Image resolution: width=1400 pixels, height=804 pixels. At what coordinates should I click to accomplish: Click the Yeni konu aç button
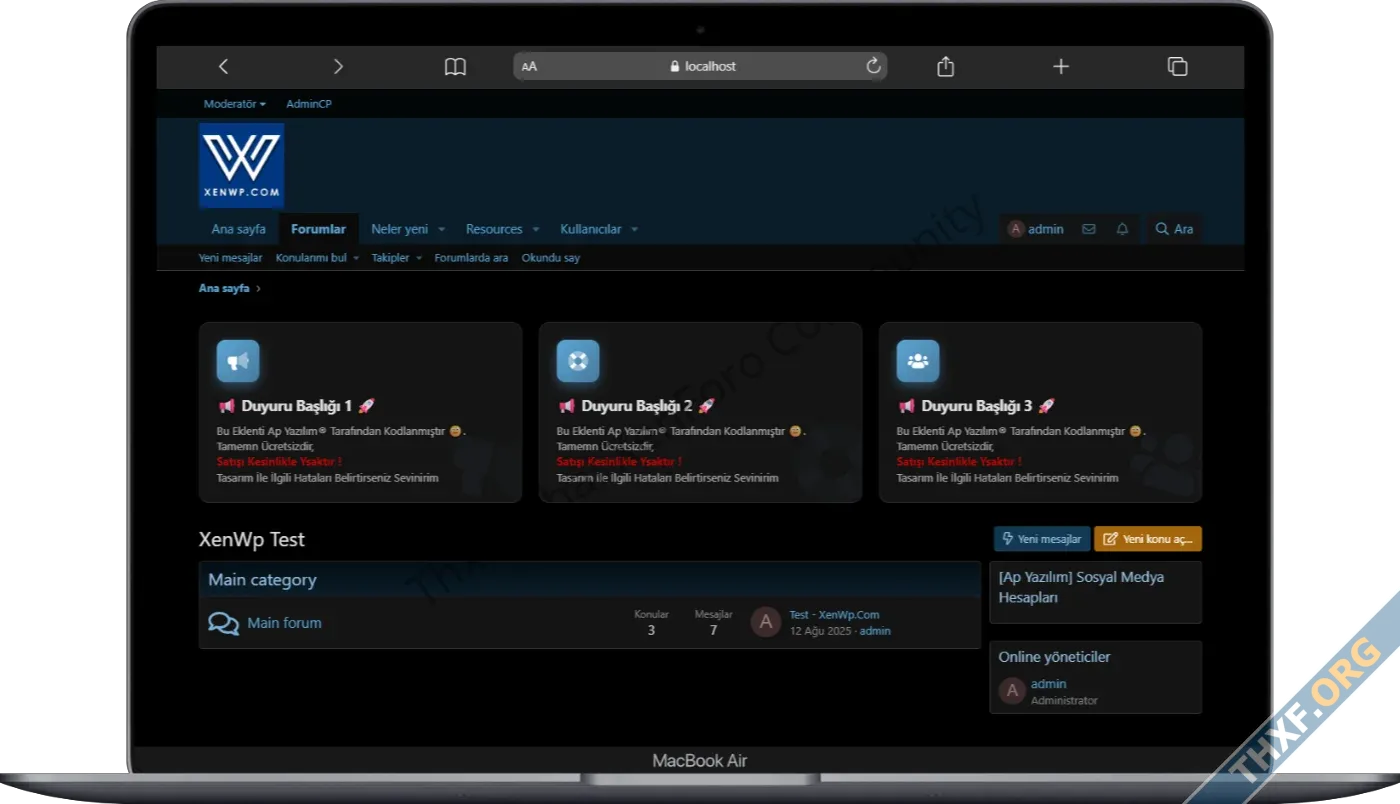coord(1147,539)
